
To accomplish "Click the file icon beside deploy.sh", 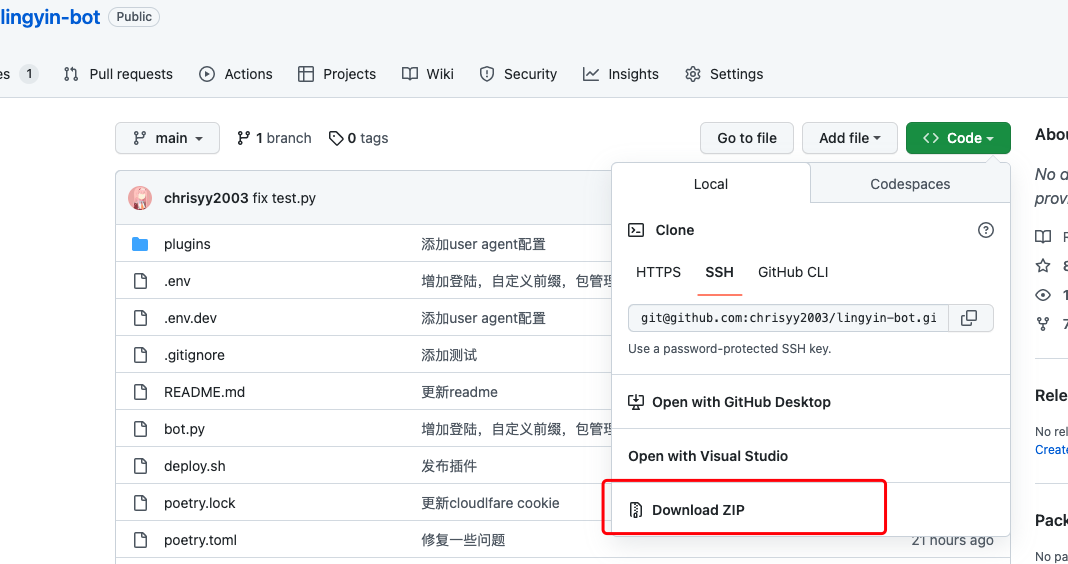I will point(140,466).
